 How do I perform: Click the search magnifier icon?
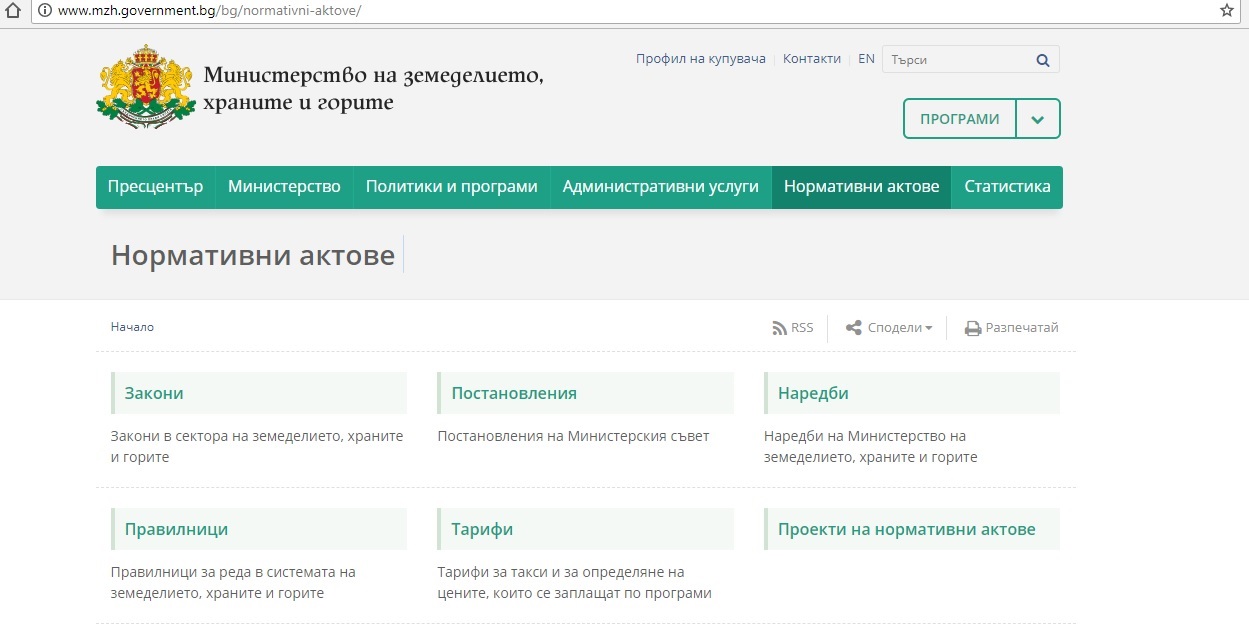1043,60
